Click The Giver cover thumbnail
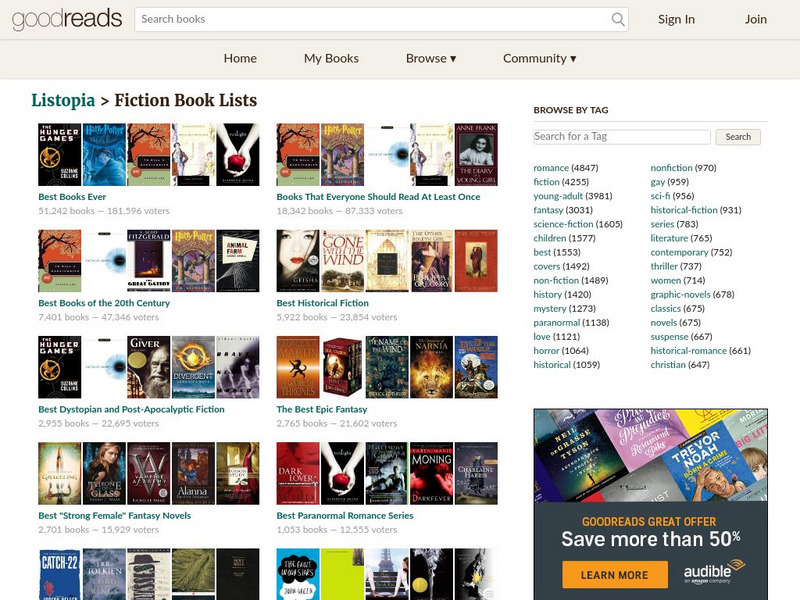Screen dimensions: 800x600 tap(148, 367)
